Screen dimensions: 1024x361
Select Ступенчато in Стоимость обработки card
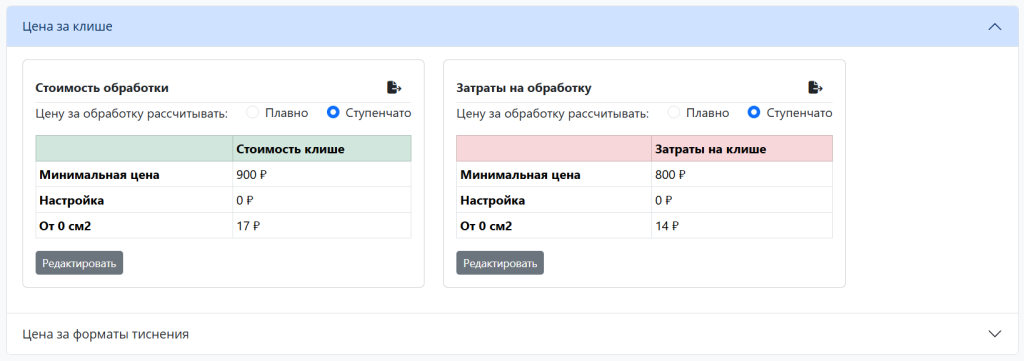333,112
